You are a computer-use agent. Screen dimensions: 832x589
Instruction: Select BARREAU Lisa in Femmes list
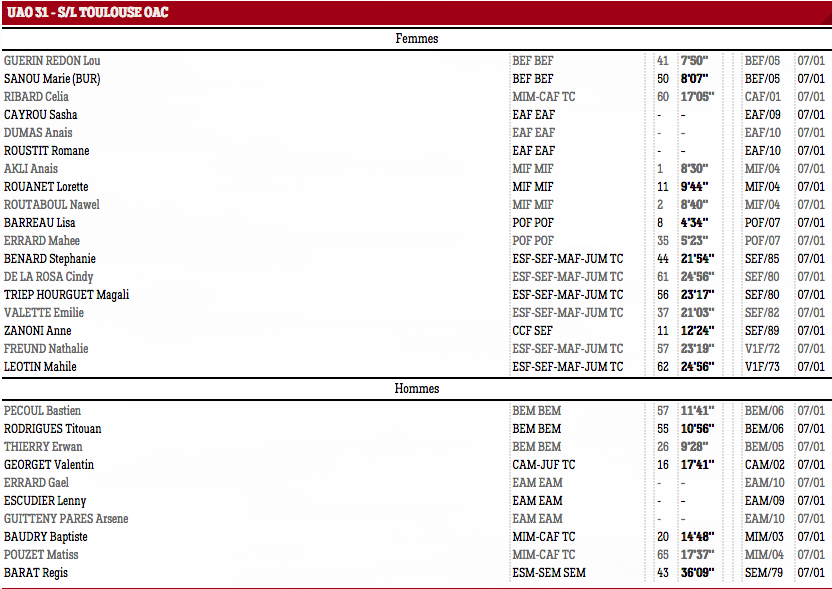40,223
